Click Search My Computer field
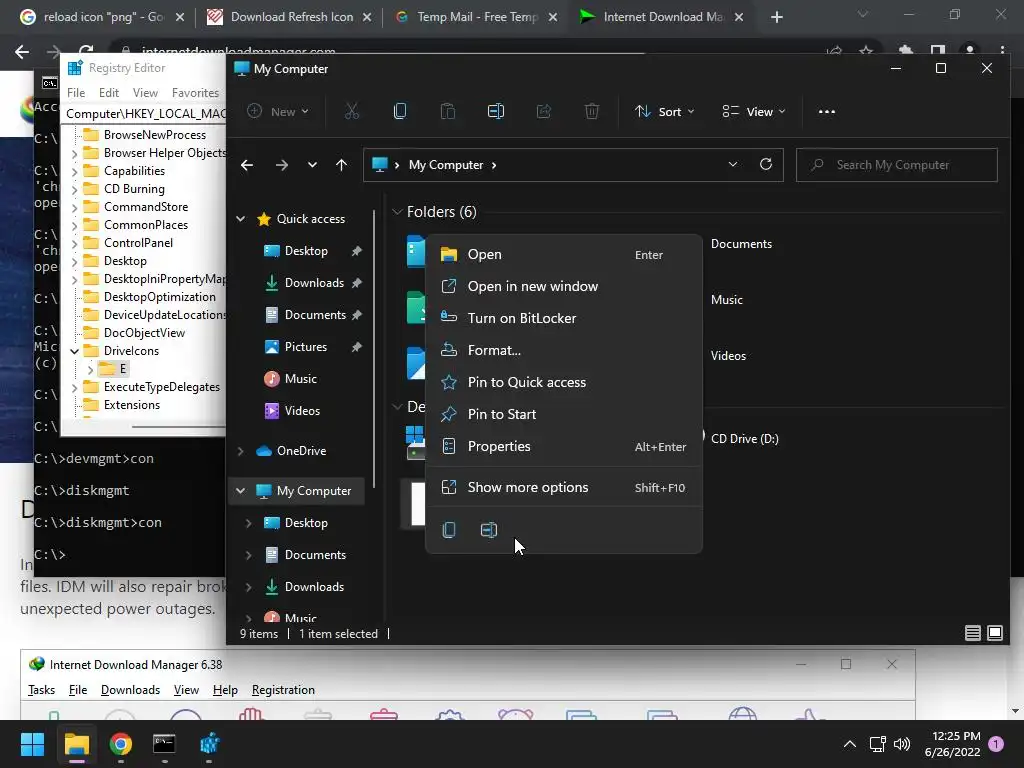Viewport: 1024px width, 768px height. tap(897, 165)
